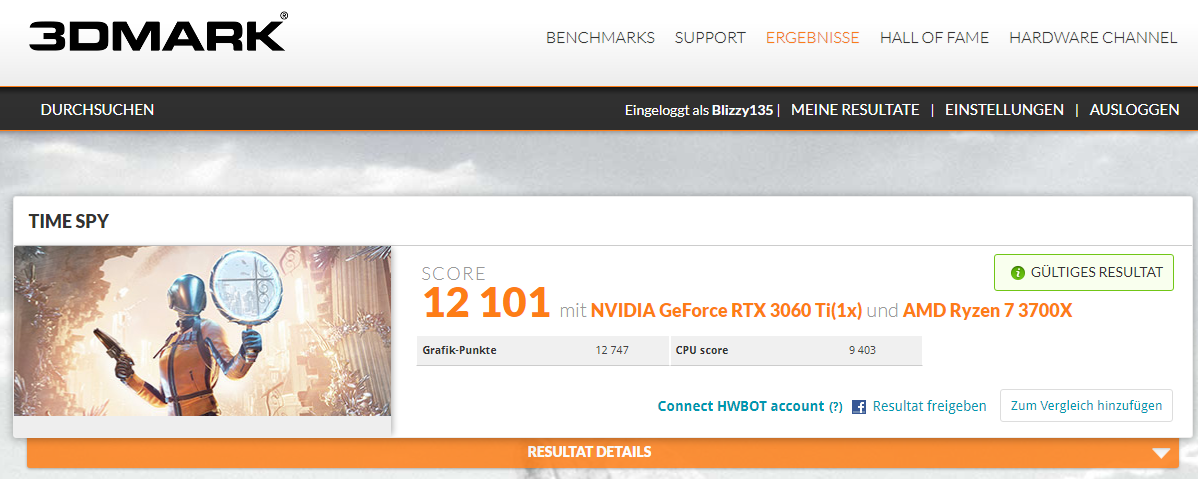Click the Facebook share icon
The image size is (1198, 479).
point(859,407)
